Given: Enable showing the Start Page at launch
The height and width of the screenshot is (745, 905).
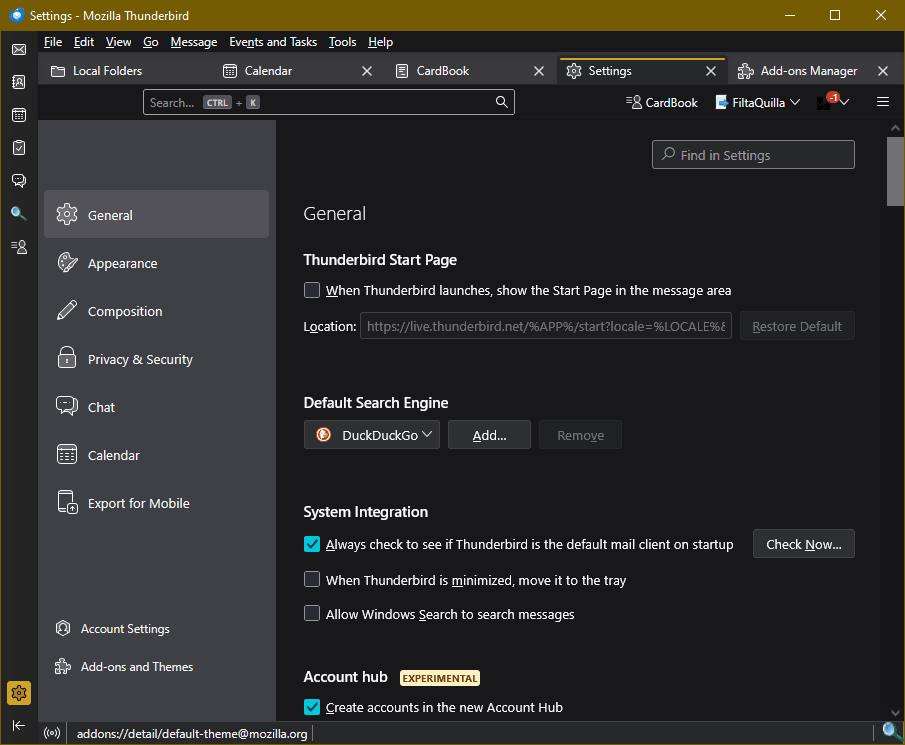Looking at the screenshot, I should click(312, 291).
